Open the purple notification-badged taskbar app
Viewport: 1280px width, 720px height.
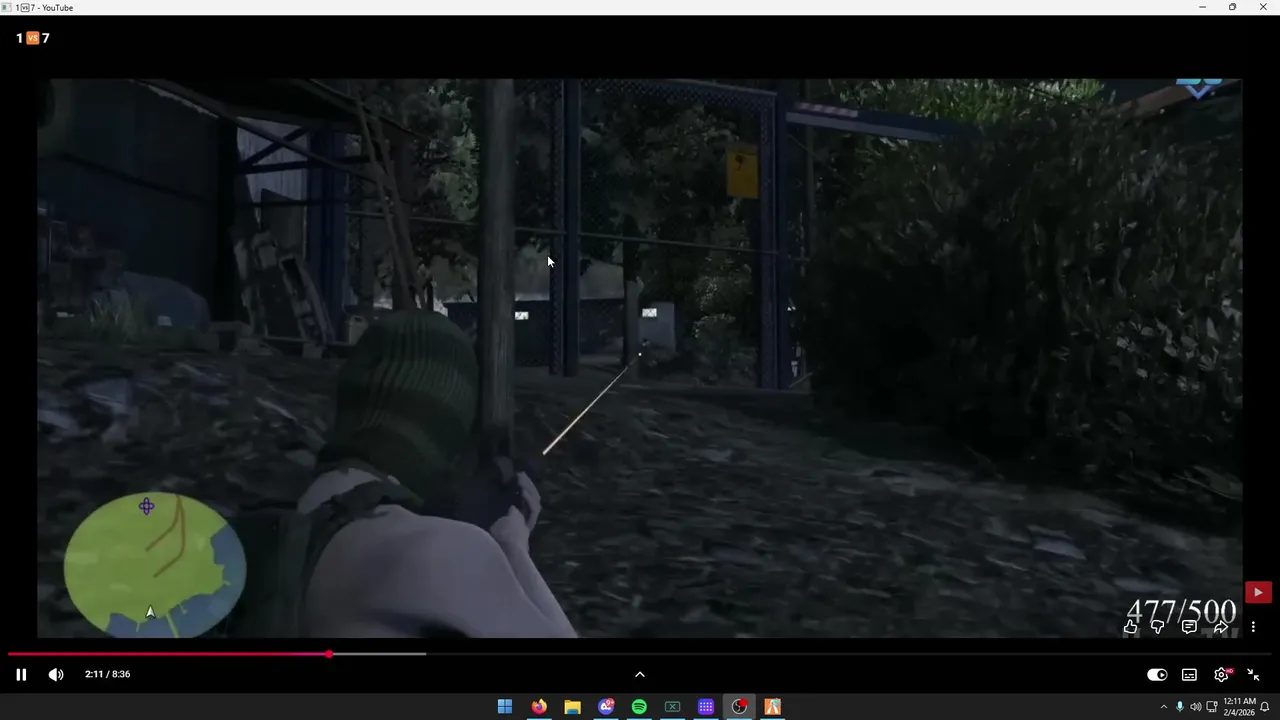[x=606, y=707]
